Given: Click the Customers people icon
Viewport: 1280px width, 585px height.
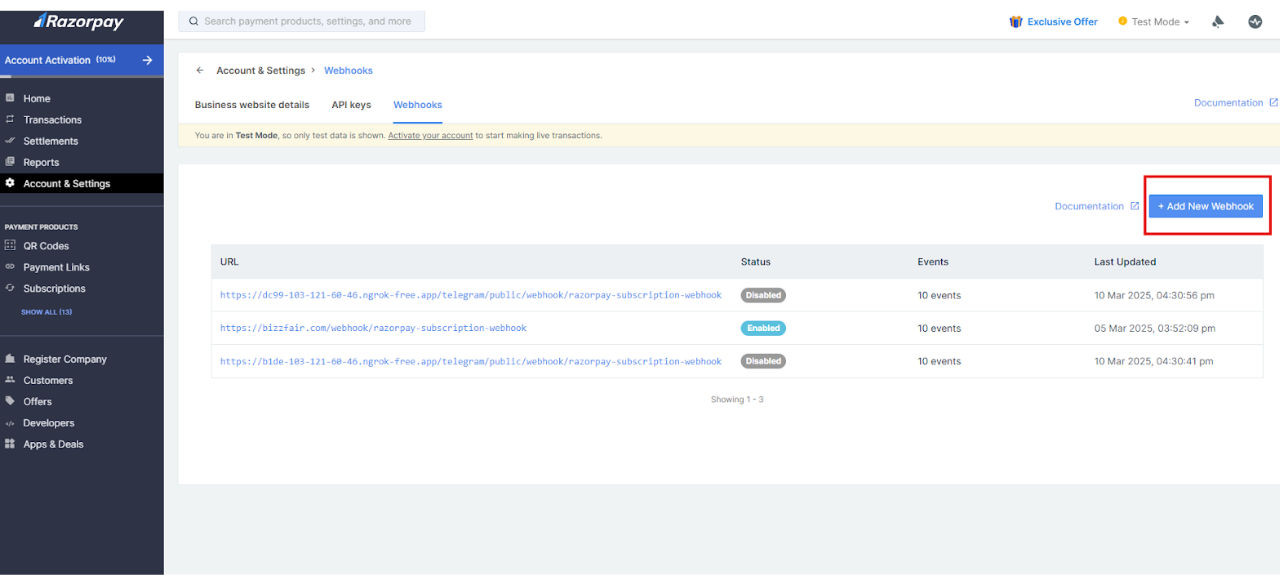Looking at the screenshot, I should (10, 380).
